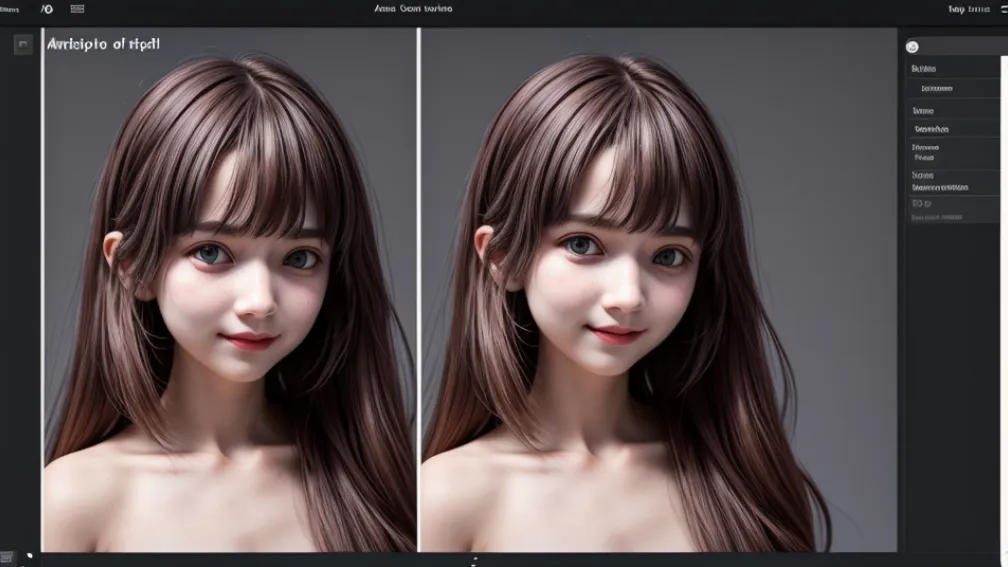
Task: Click the double-line icon at top-right corner
Action: [1001, 8]
